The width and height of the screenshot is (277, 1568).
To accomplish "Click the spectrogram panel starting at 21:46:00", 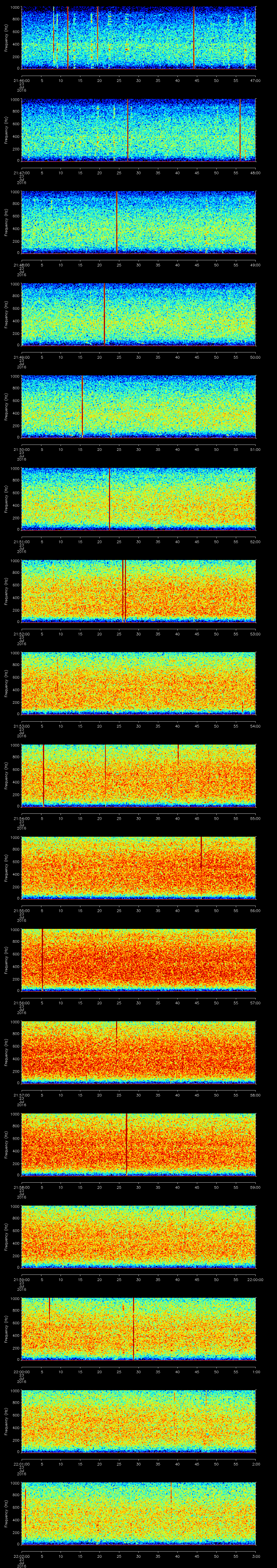I will coord(139,38).
